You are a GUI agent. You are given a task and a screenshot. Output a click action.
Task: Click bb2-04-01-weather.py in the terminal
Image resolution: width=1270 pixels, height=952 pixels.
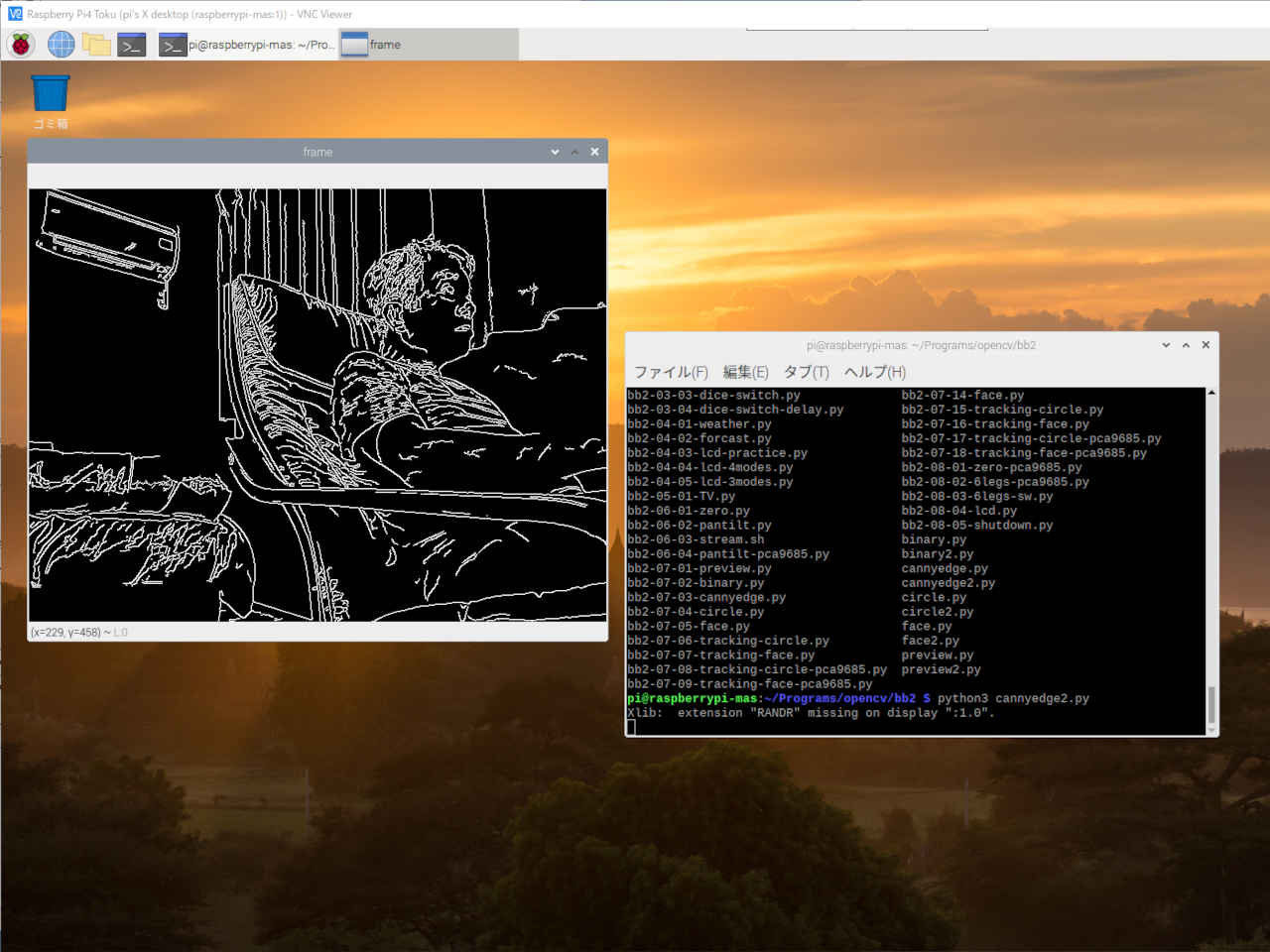pyautogui.click(x=699, y=424)
